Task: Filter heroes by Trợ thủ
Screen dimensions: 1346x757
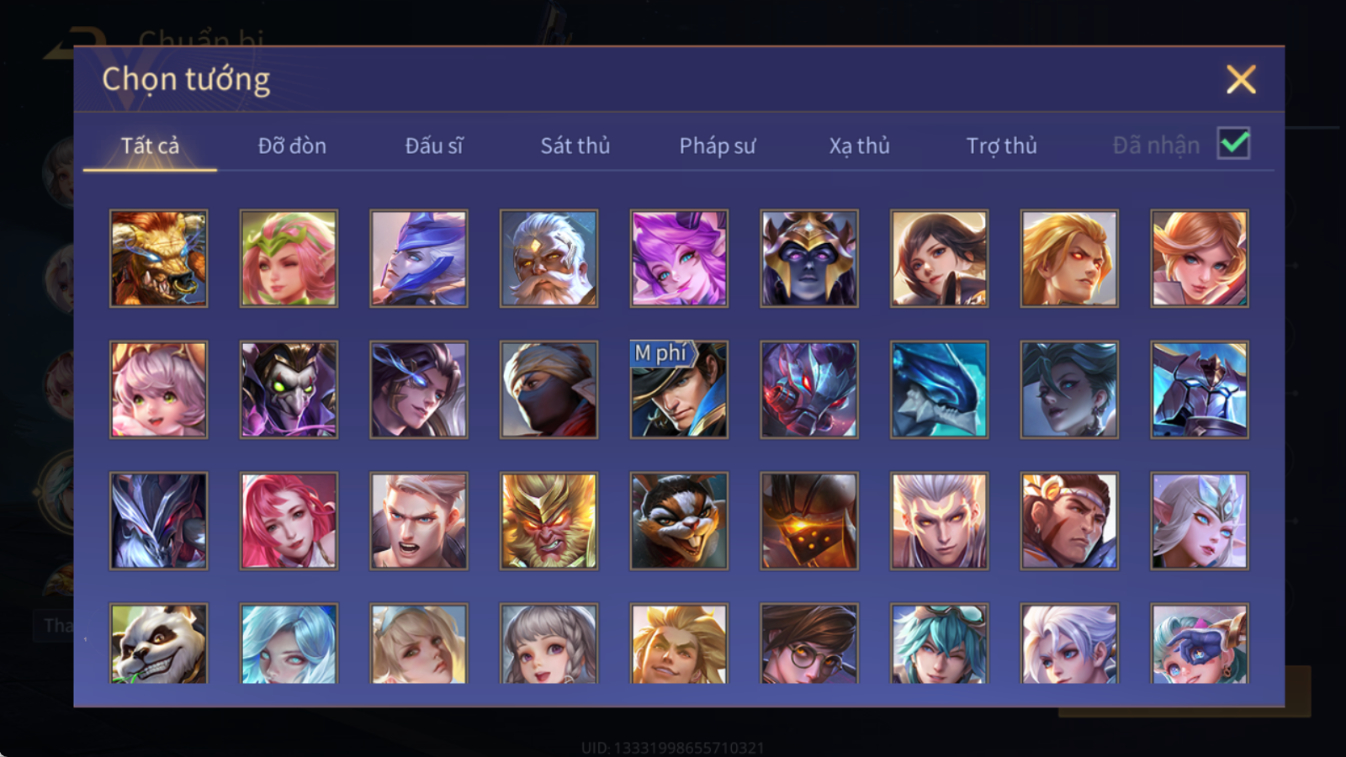Action: (x=1001, y=146)
